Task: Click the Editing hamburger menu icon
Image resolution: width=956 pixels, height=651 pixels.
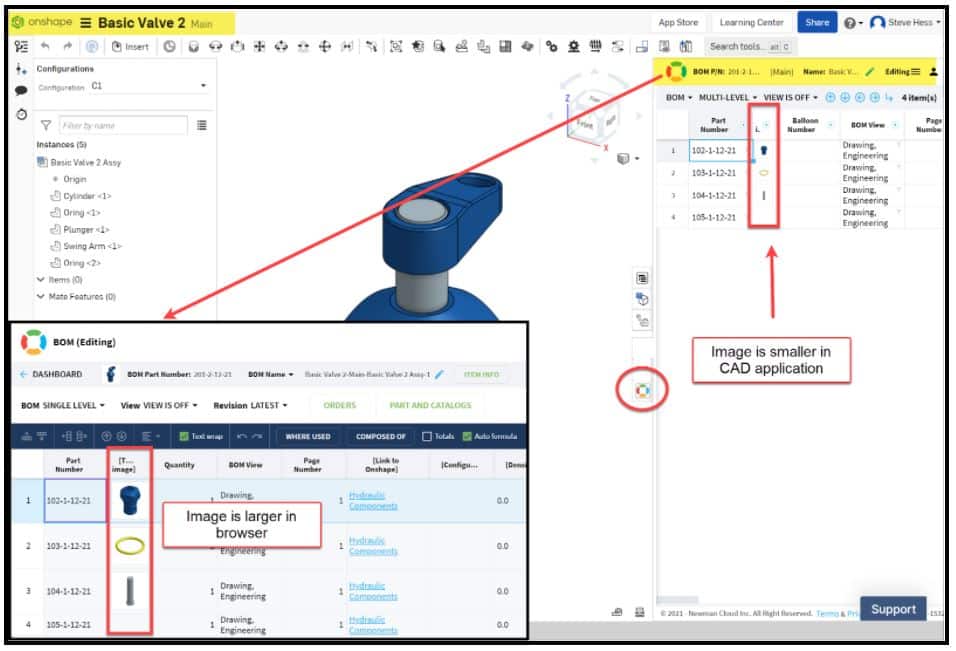Action: (915, 72)
